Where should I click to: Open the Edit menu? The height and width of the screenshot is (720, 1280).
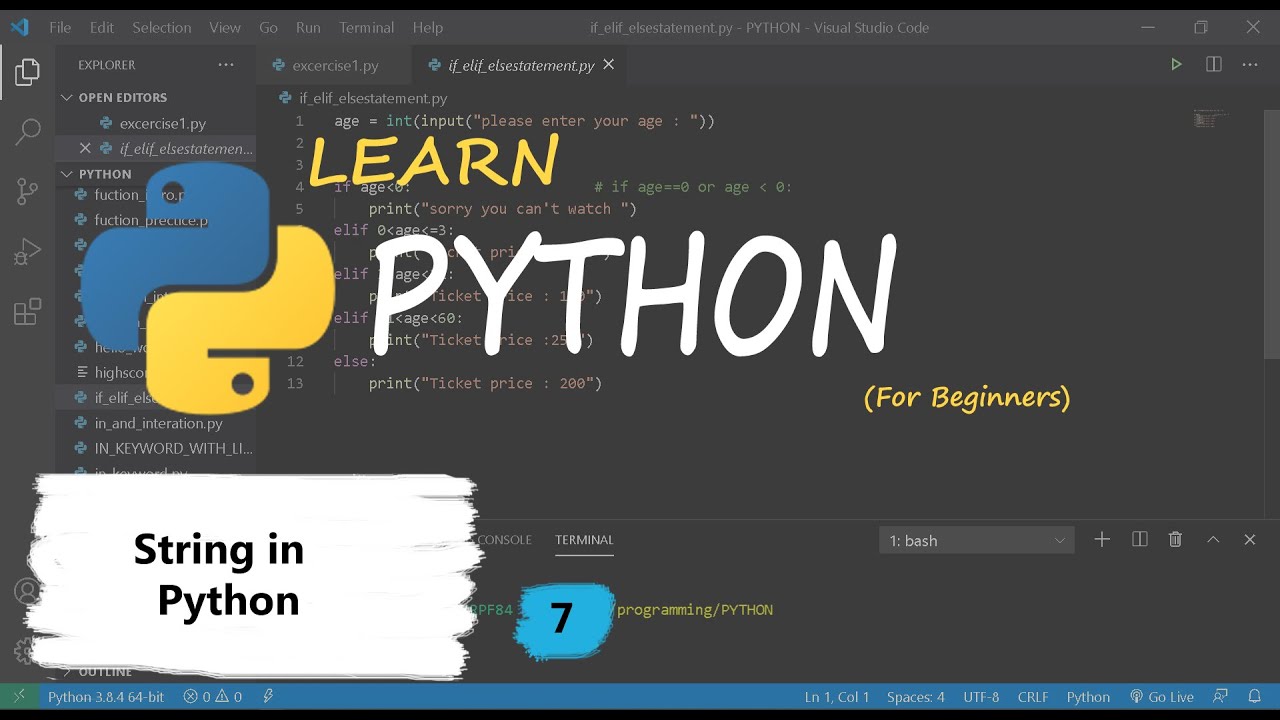pos(101,27)
